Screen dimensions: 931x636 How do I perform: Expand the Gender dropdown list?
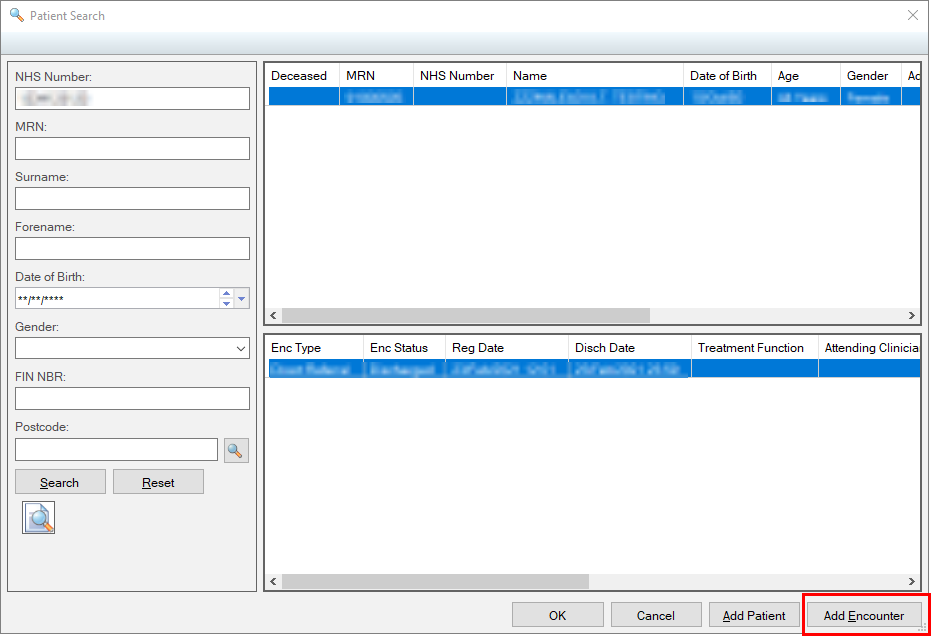[240, 348]
